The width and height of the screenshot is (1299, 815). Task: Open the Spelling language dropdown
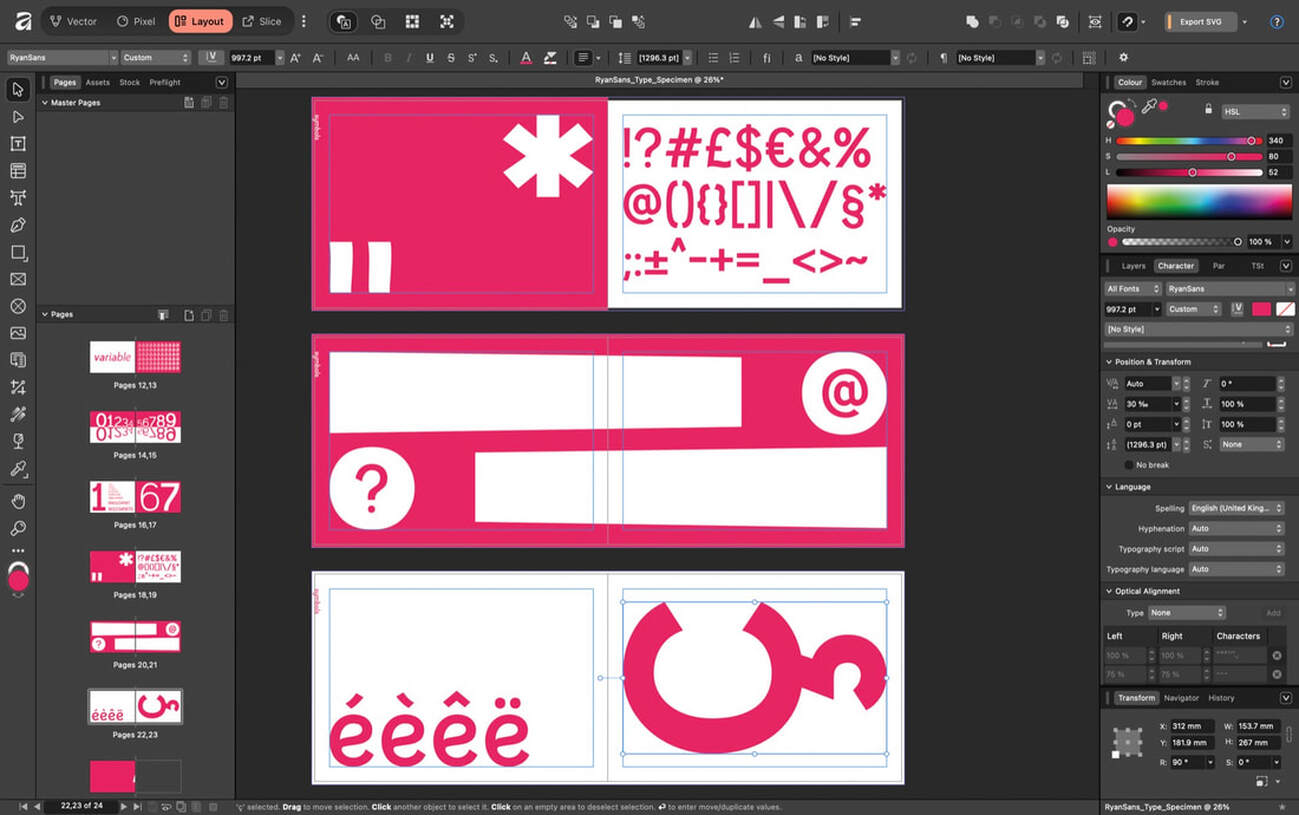coord(1236,508)
